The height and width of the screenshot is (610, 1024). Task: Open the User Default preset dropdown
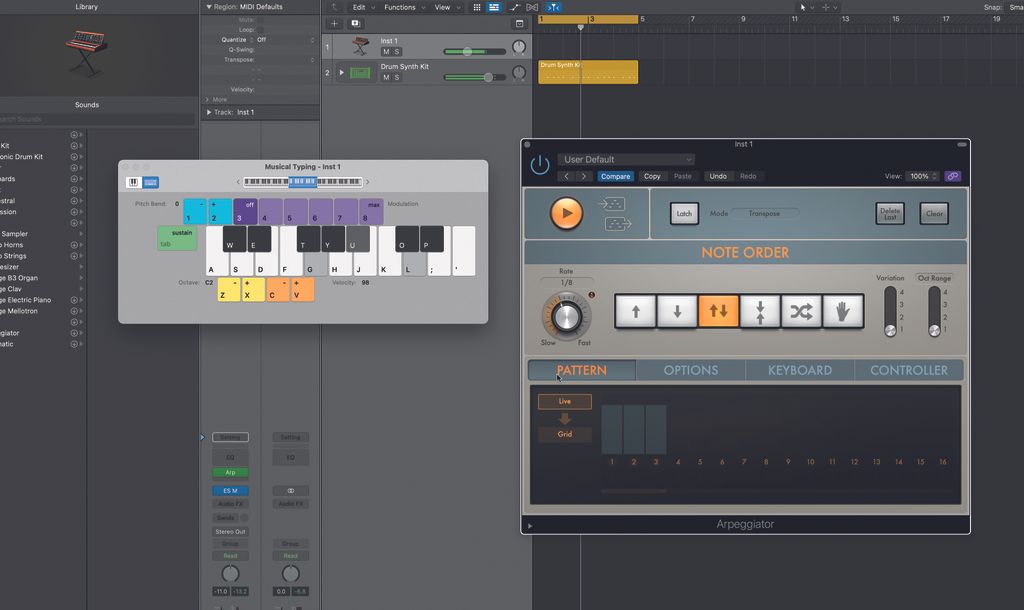coord(627,158)
